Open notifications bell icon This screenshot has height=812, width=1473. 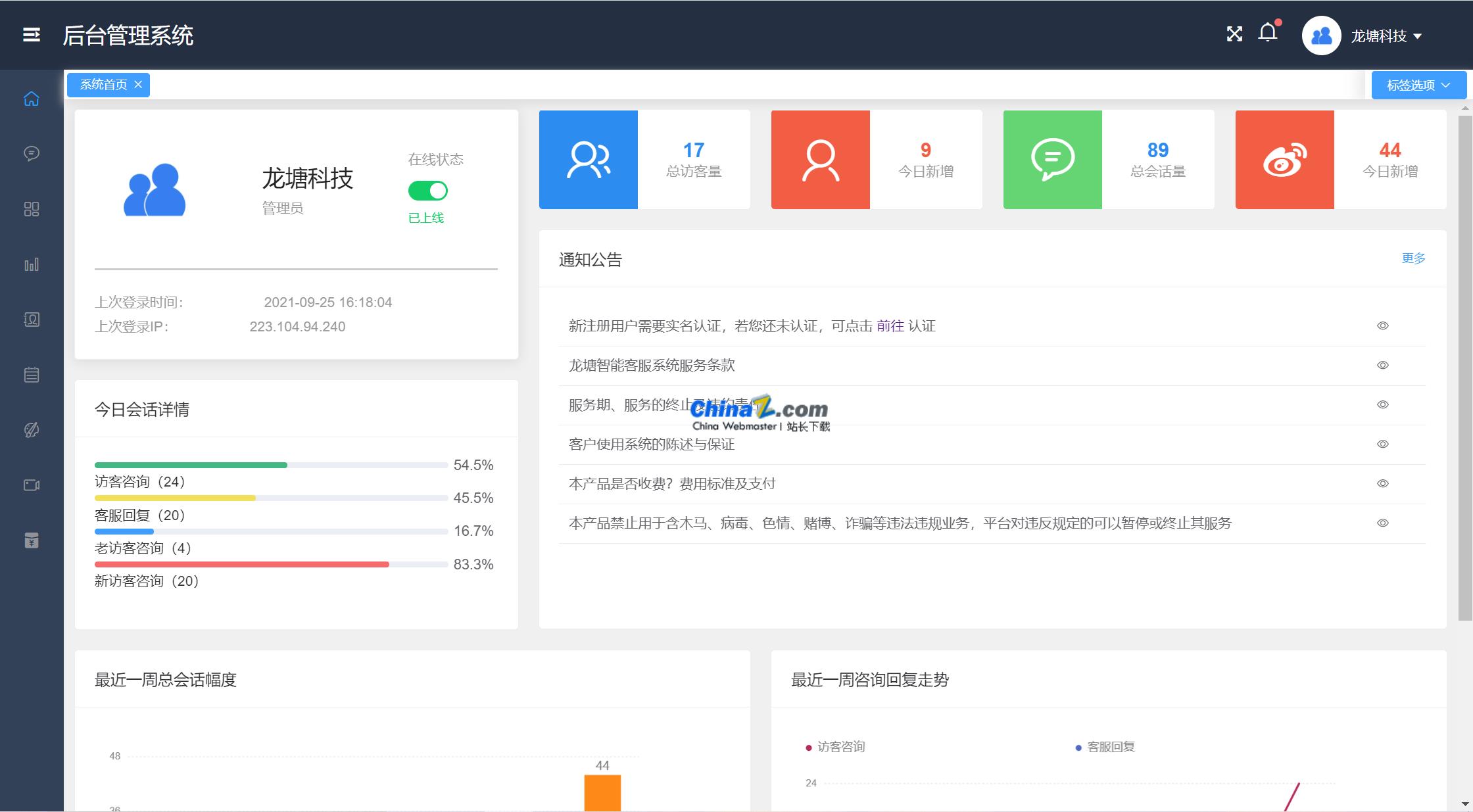coord(1268,33)
